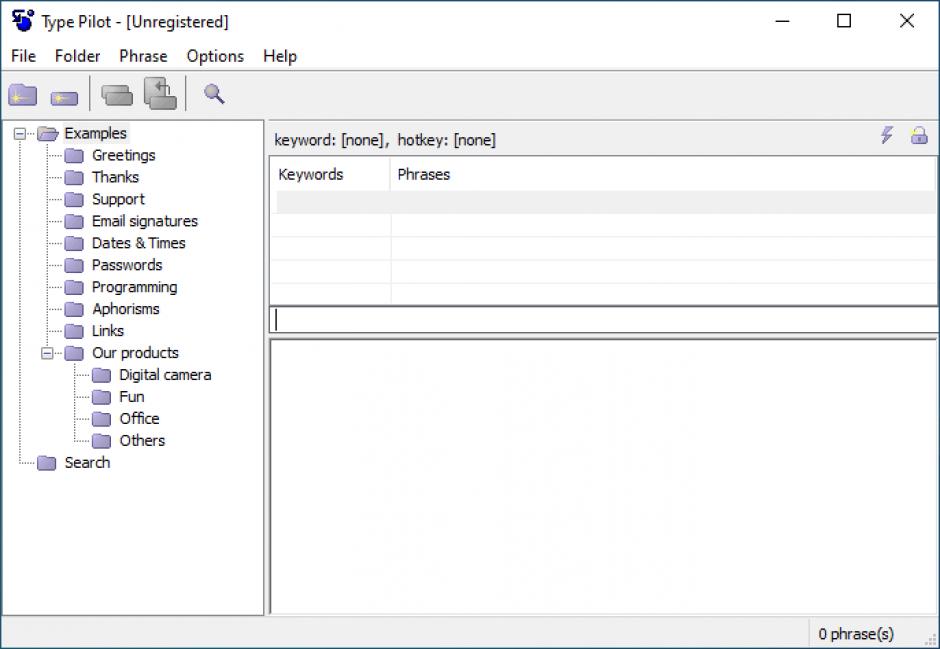Screen dimensions: 940x649
Task: Click the Search folder icon
Action: point(46,463)
